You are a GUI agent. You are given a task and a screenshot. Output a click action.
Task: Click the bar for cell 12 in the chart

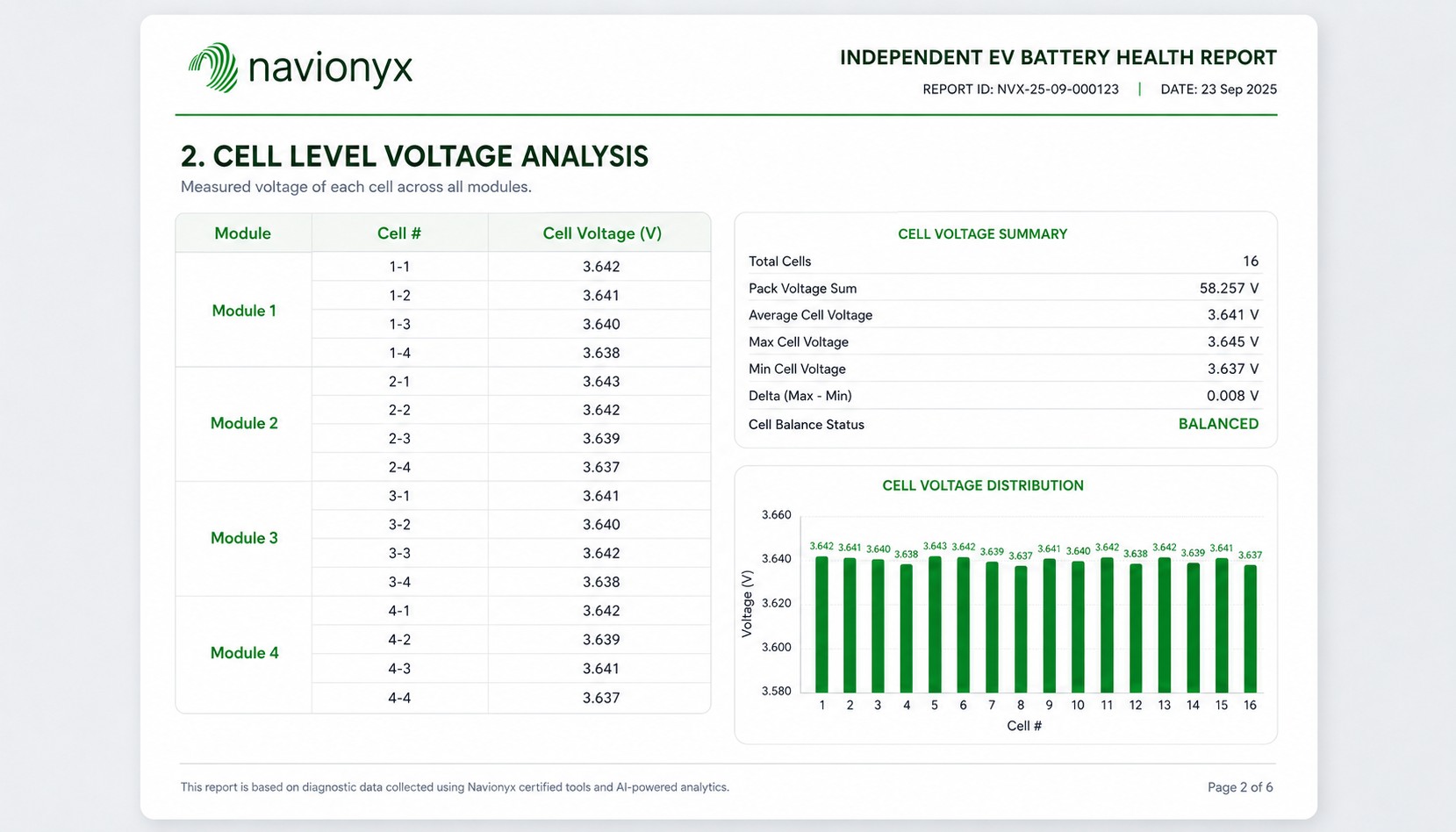coord(1136,628)
